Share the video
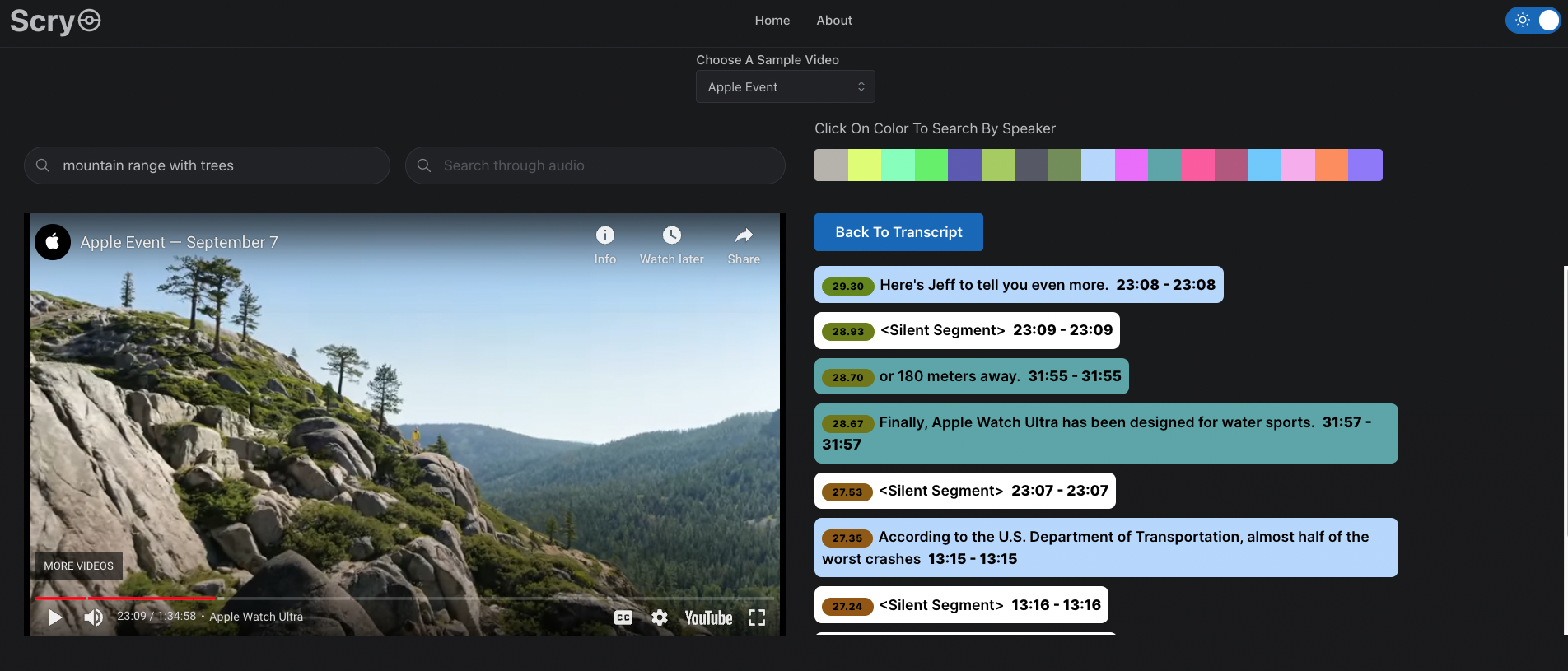1568x671 pixels. (x=744, y=245)
